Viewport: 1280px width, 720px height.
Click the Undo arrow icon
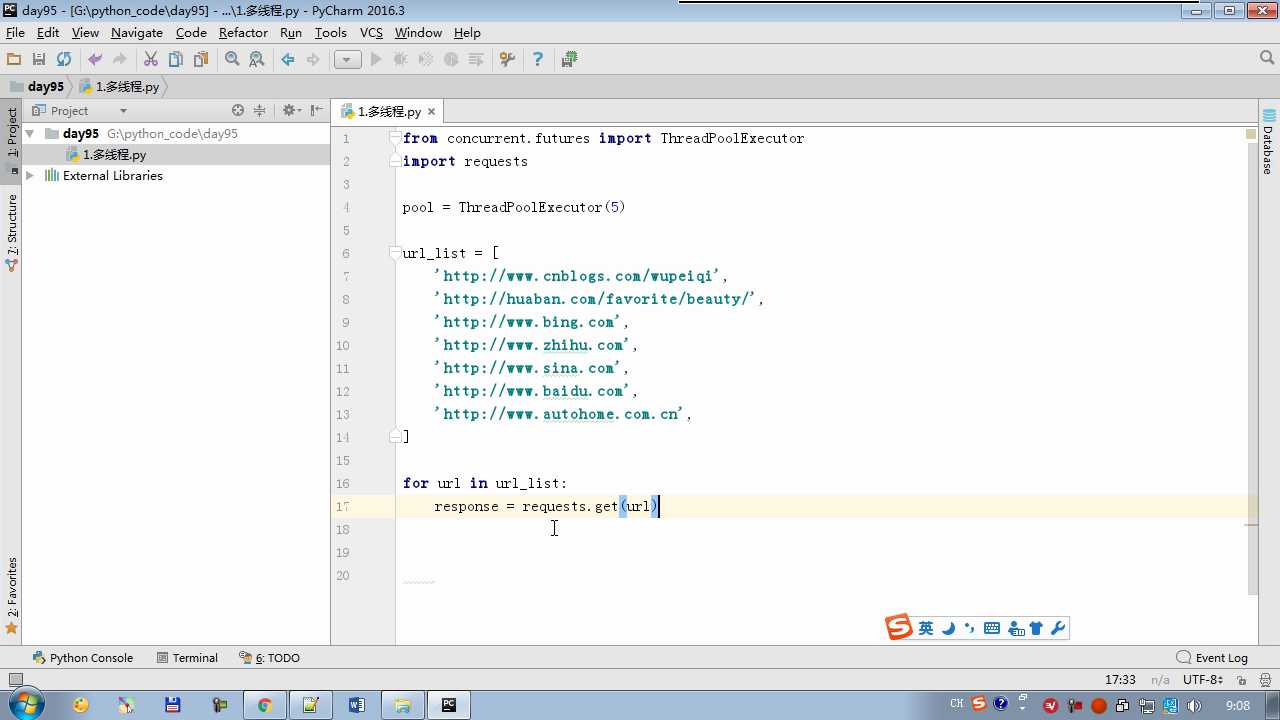coord(95,60)
